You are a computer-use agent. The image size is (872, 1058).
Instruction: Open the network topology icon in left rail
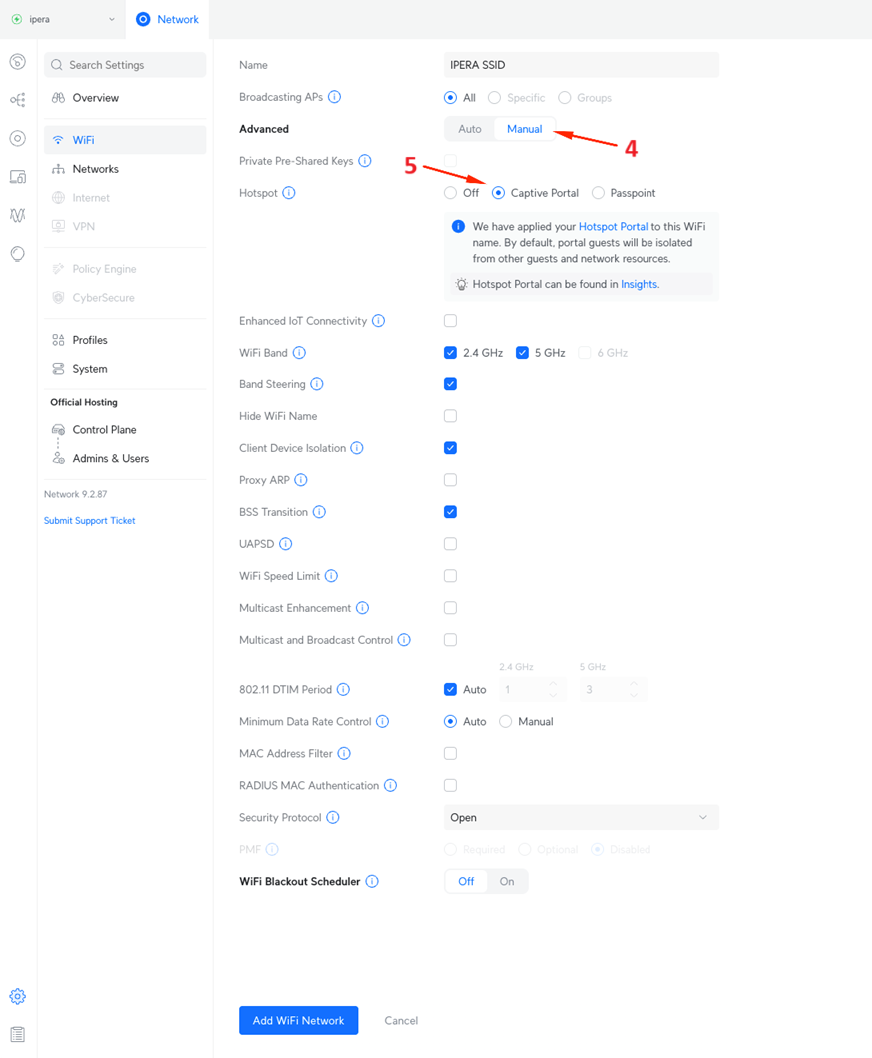[17, 100]
